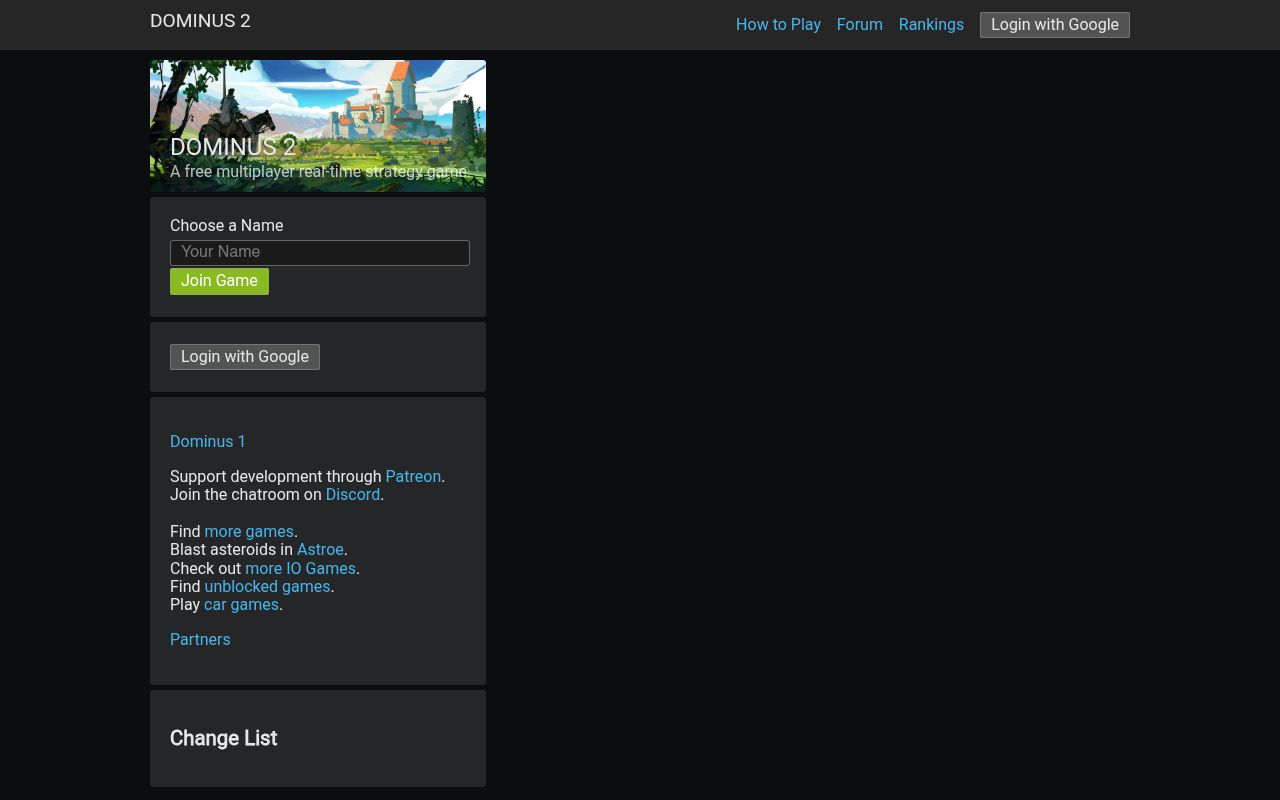The image size is (1280, 800).
Task: Click the Dominus 2 castle banner image
Action: tap(318, 126)
